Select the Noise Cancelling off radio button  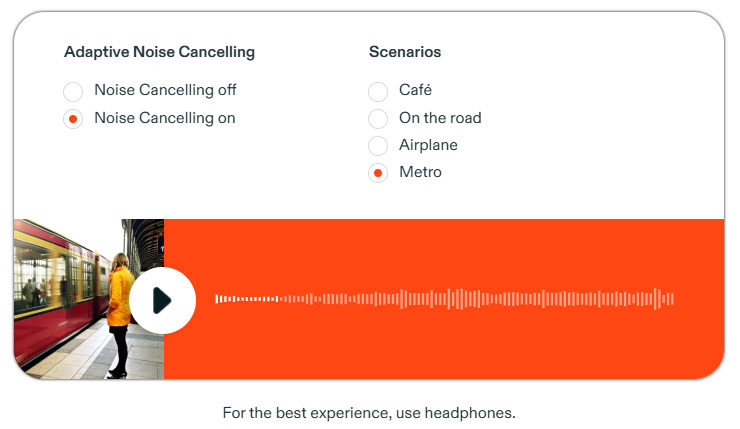73,92
